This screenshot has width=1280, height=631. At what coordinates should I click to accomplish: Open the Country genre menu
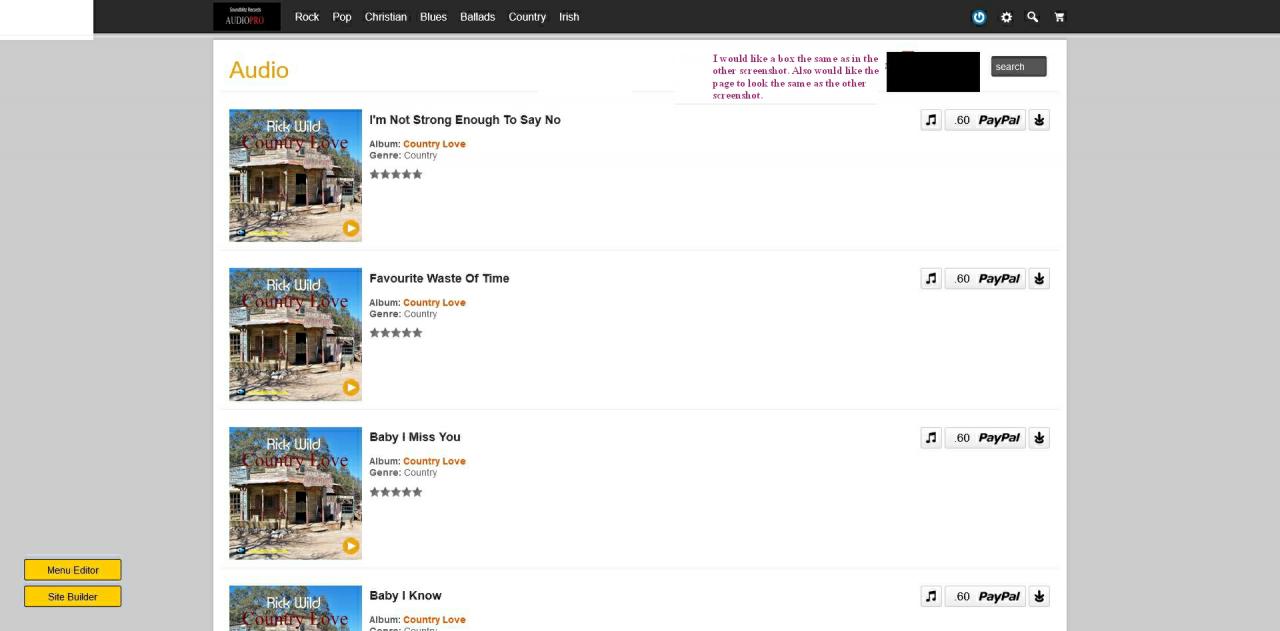pos(527,17)
